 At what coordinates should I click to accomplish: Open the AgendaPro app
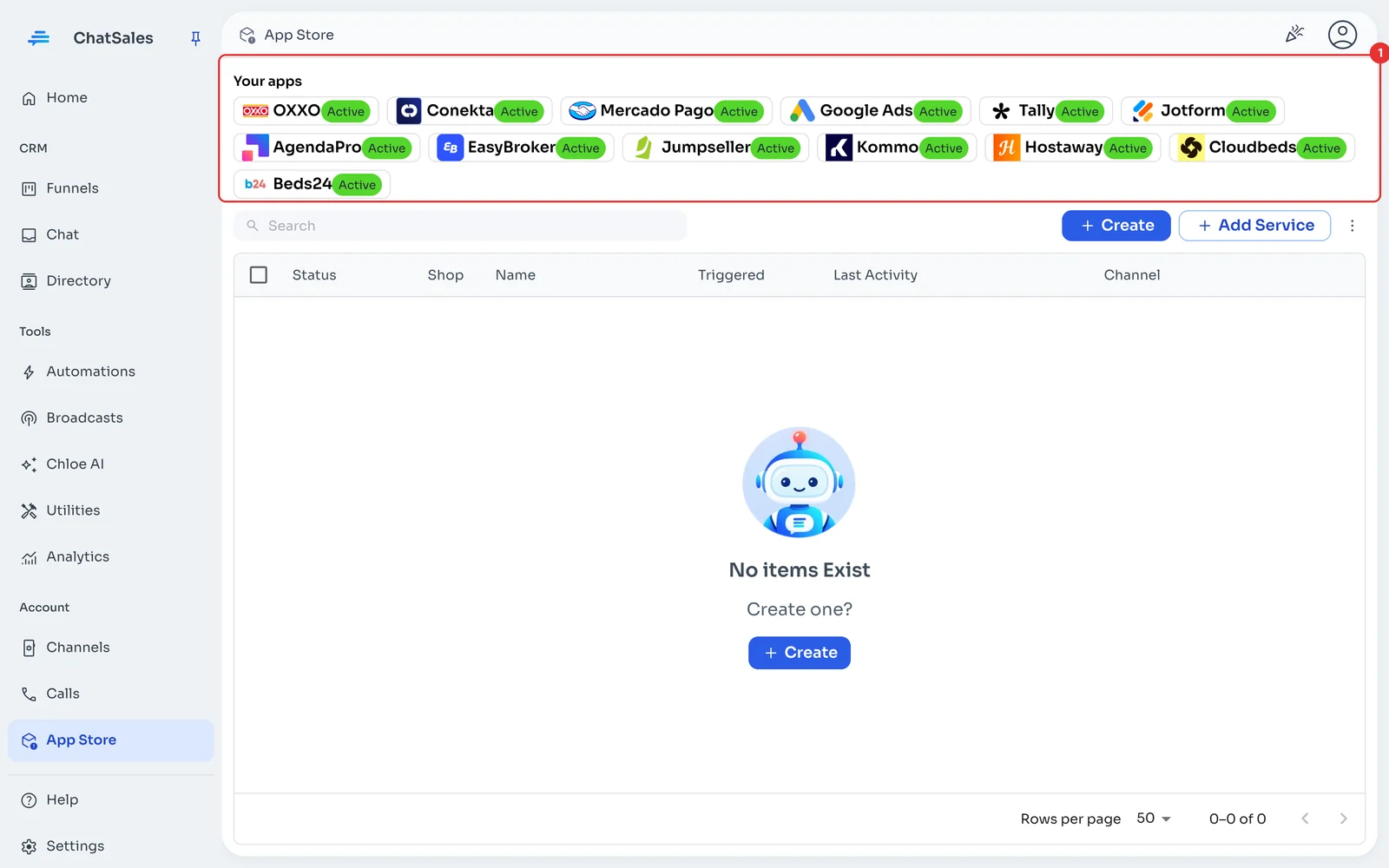coord(326,148)
